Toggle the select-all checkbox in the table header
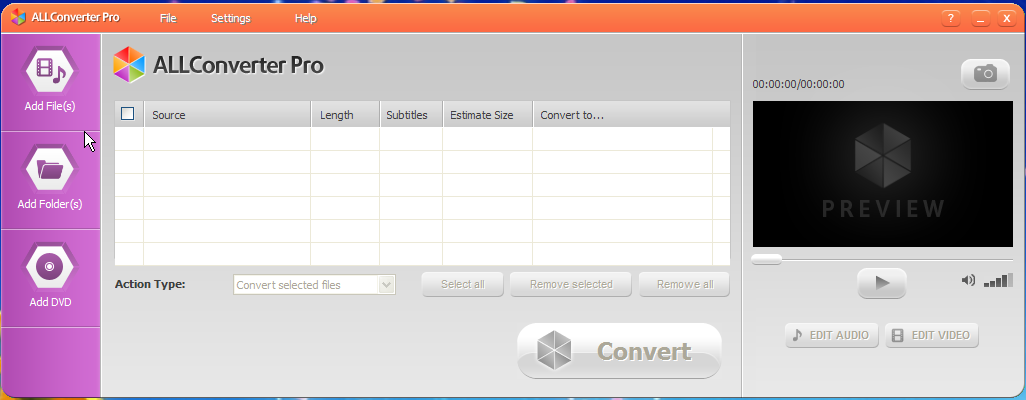 [x=128, y=114]
